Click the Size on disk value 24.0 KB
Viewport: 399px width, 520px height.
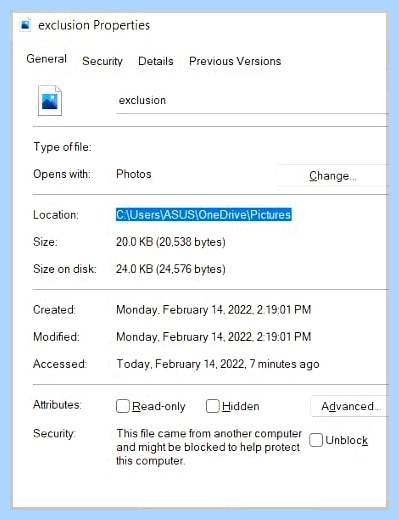tap(171, 269)
